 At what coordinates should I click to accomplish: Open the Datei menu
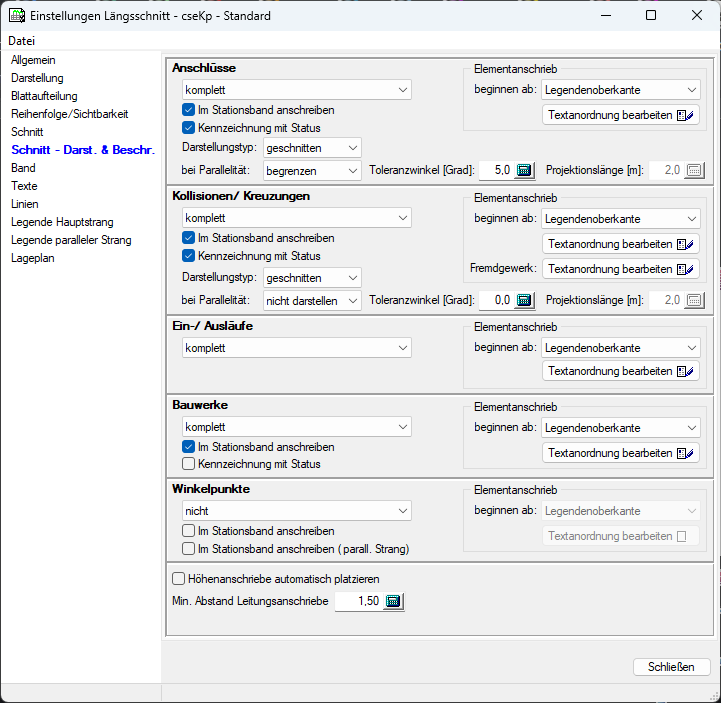21,41
